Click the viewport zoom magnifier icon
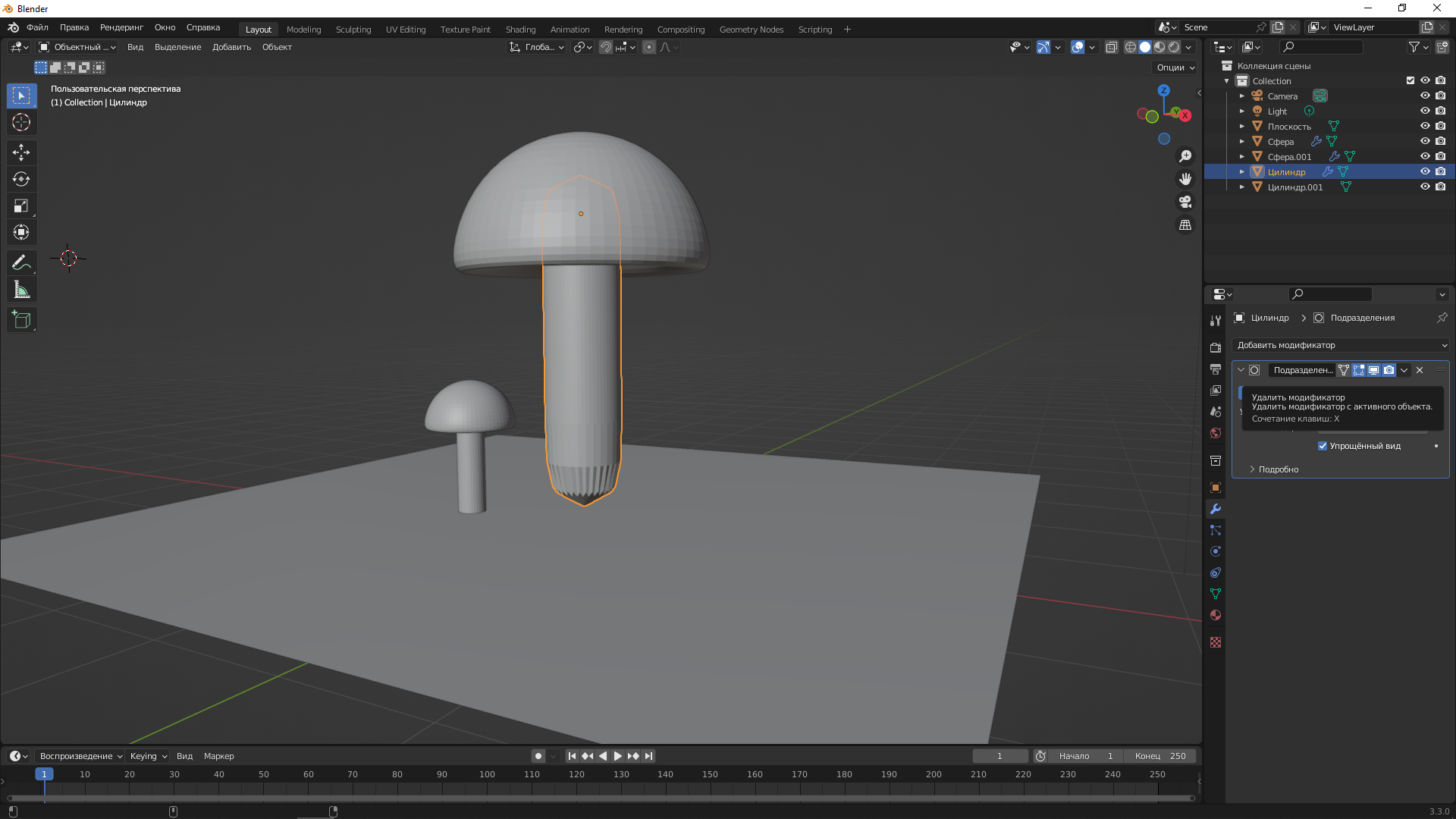1456x819 pixels. tap(1185, 156)
